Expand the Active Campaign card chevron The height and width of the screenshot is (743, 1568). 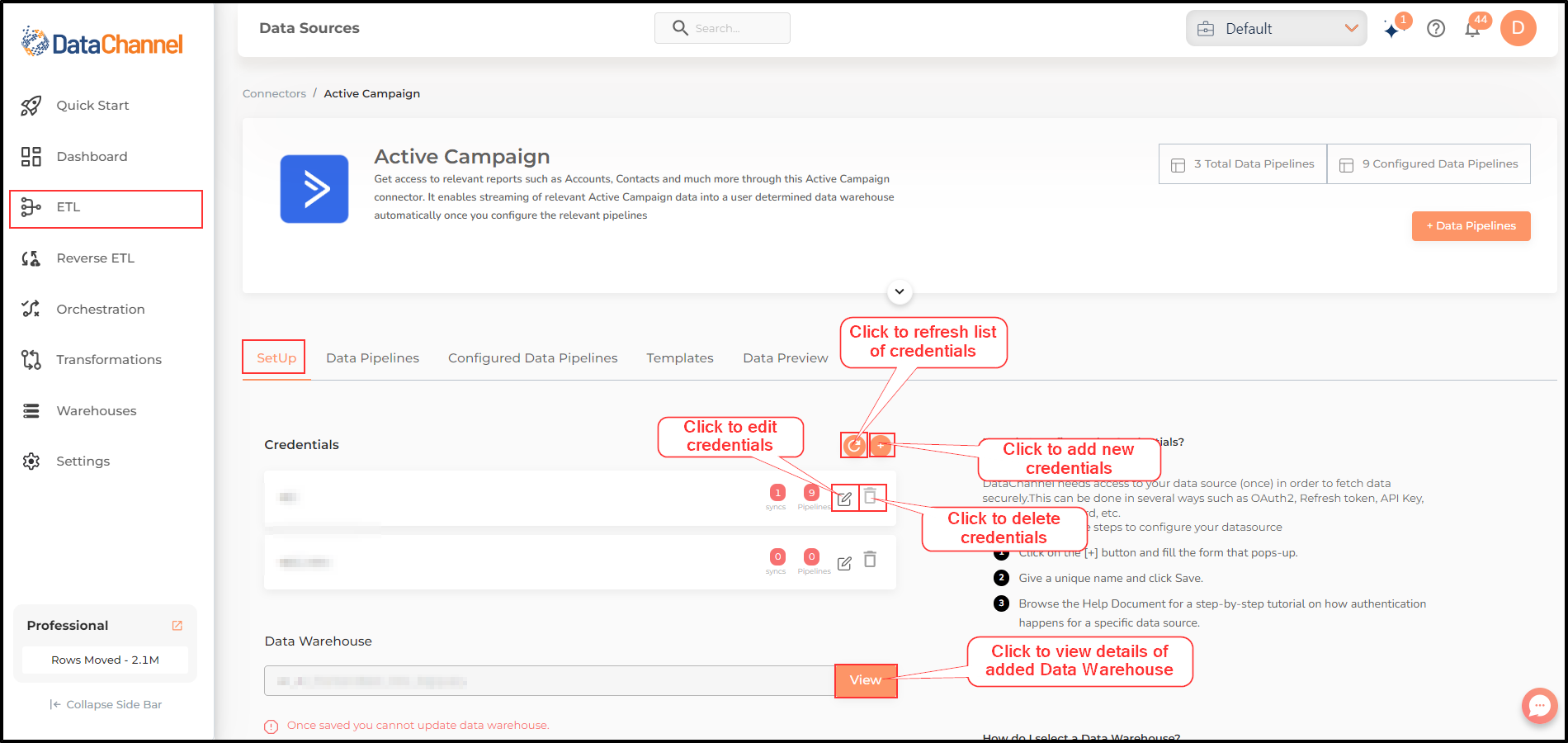[900, 291]
